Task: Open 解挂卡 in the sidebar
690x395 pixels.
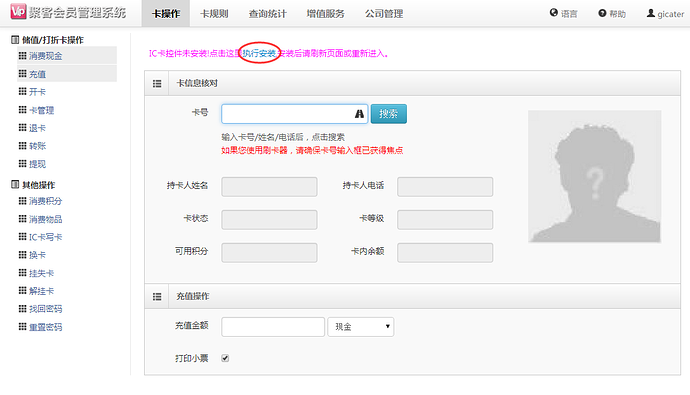Action: pos(41,291)
